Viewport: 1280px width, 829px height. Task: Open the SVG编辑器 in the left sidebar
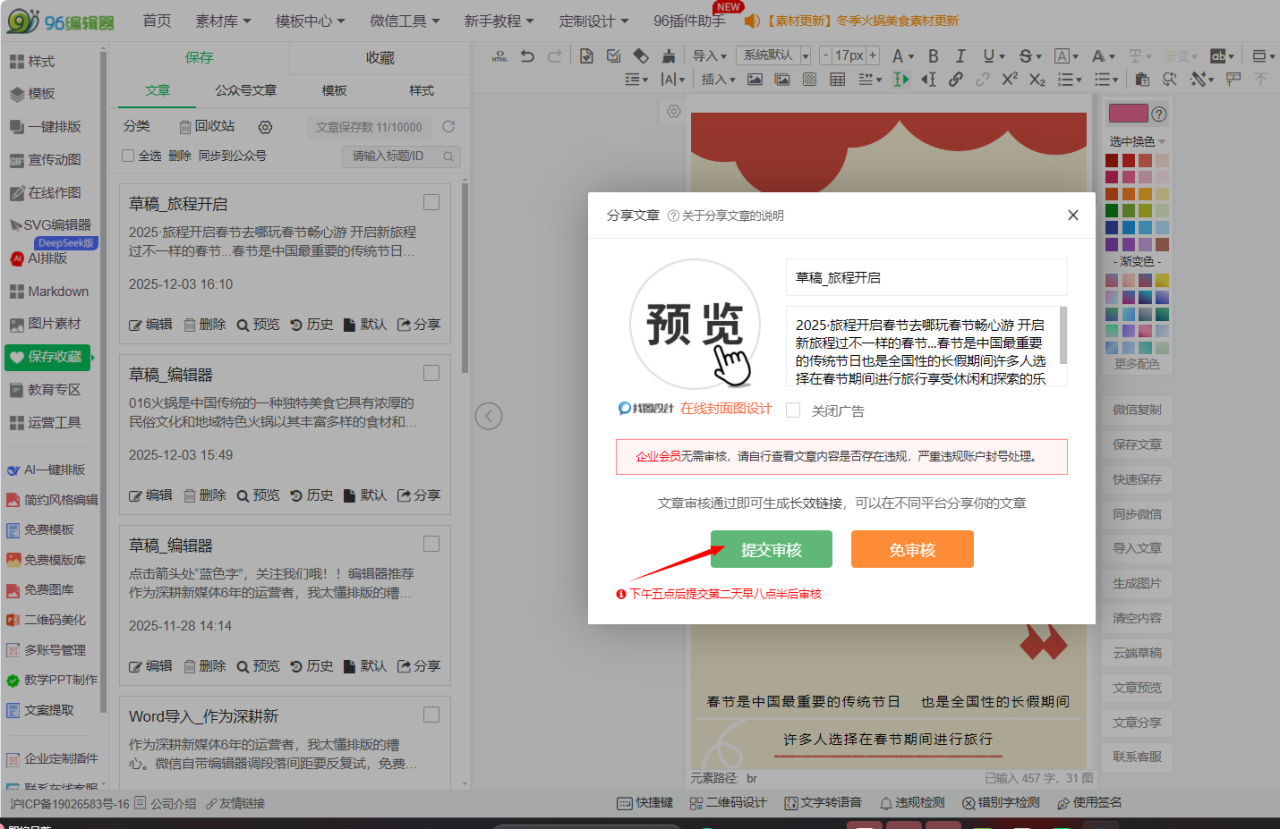(x=50, y=224)
